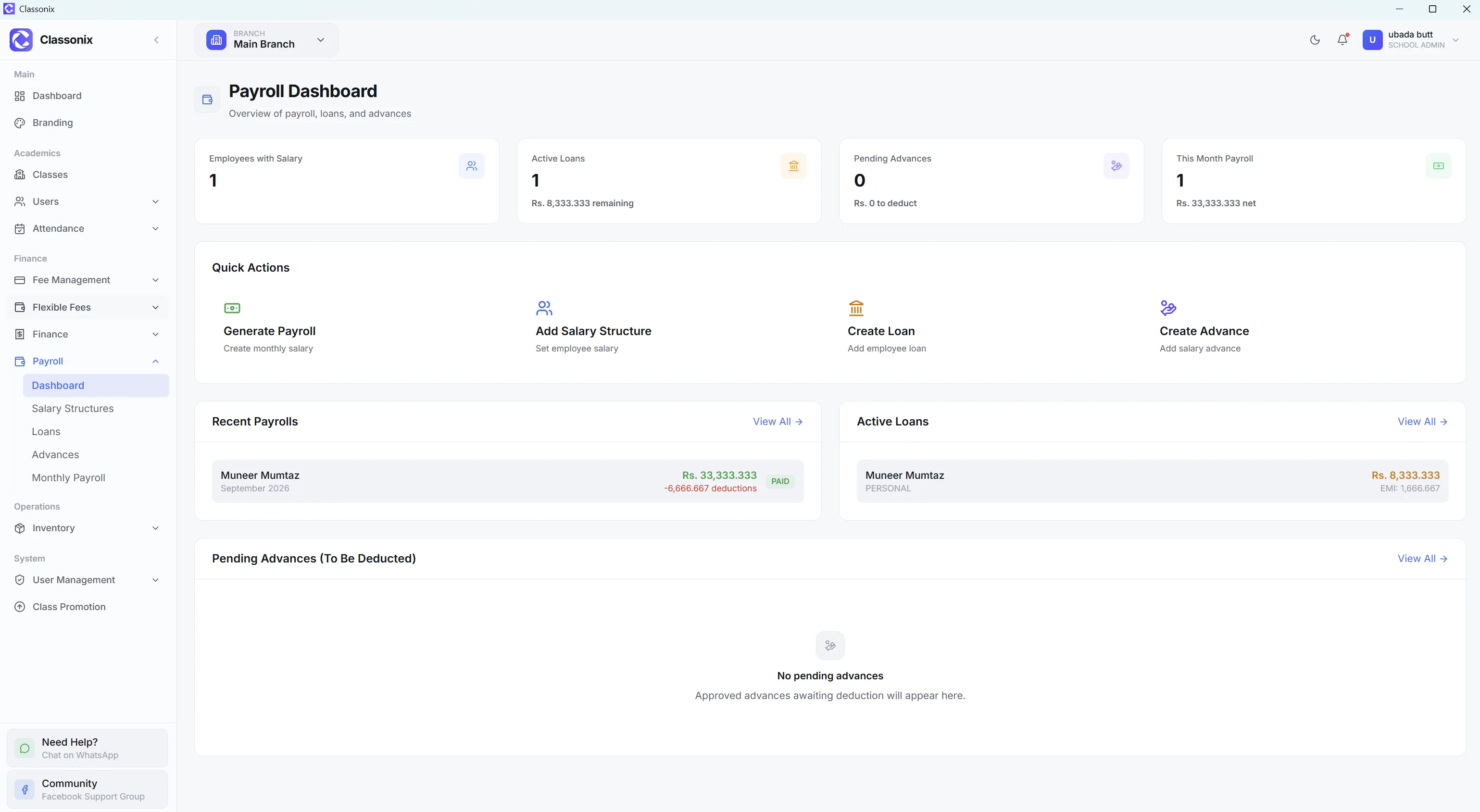Open WhatsApp chat help icon

[x=25, y=748]
